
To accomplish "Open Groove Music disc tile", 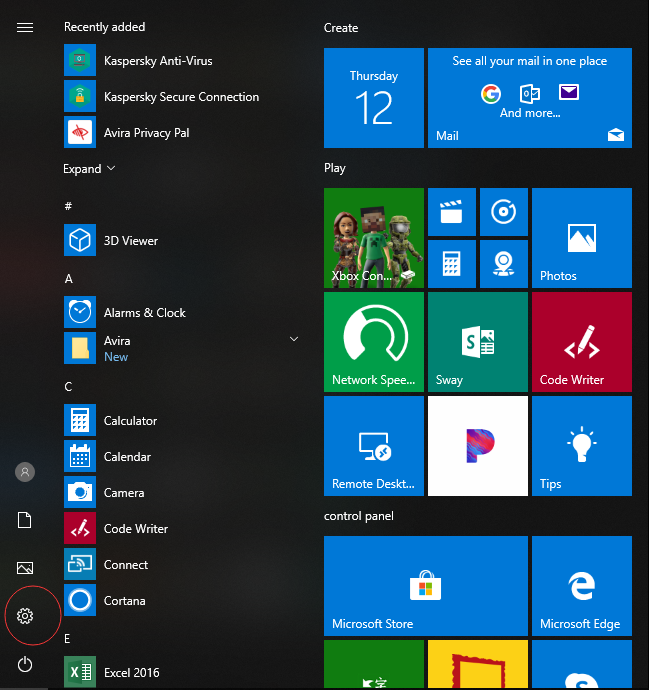I will (503, 212).
